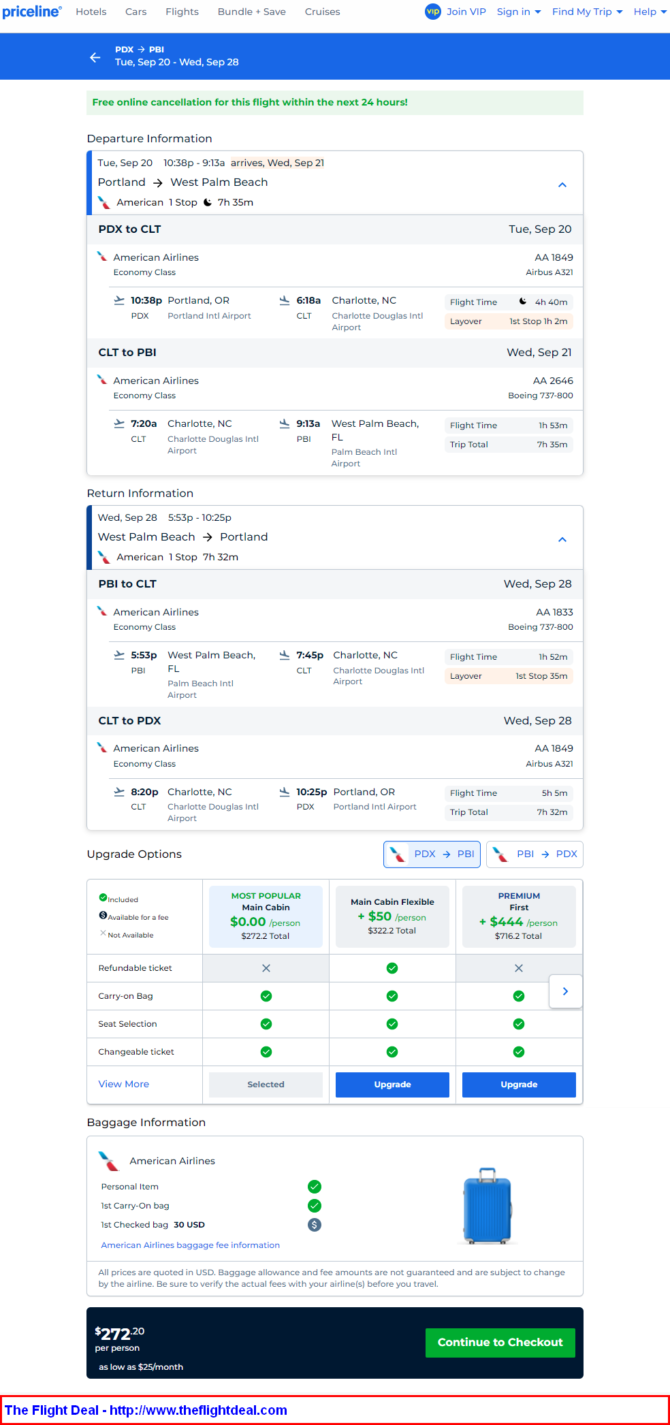The width and height of the screenshot is (670, 1425).
Task: Select the Main Cabin Flexible fare card
Action: pyautogui.click(x=392, y=916)
